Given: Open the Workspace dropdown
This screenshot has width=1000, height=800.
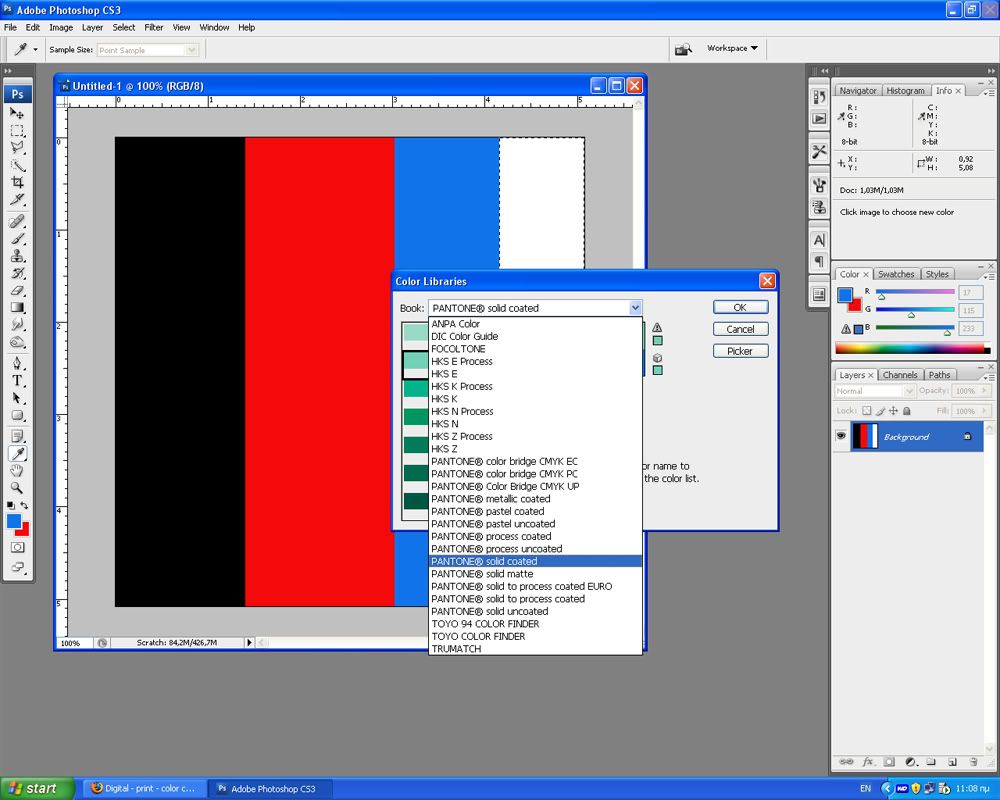Looking at the screenshot, I should click(732, 48).
